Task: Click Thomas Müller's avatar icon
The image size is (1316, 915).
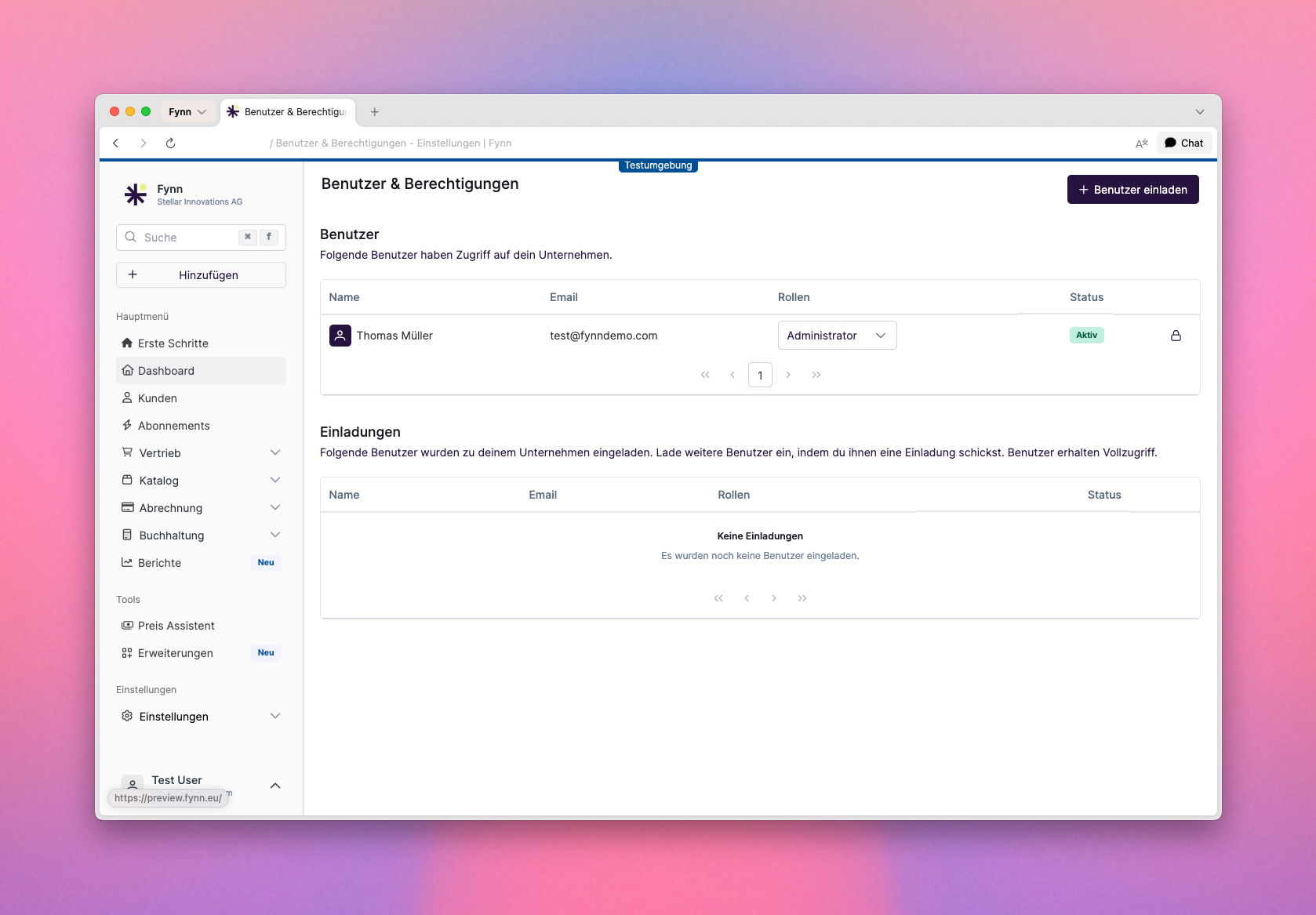Action: pyautogui.click(x=340, y=336)
